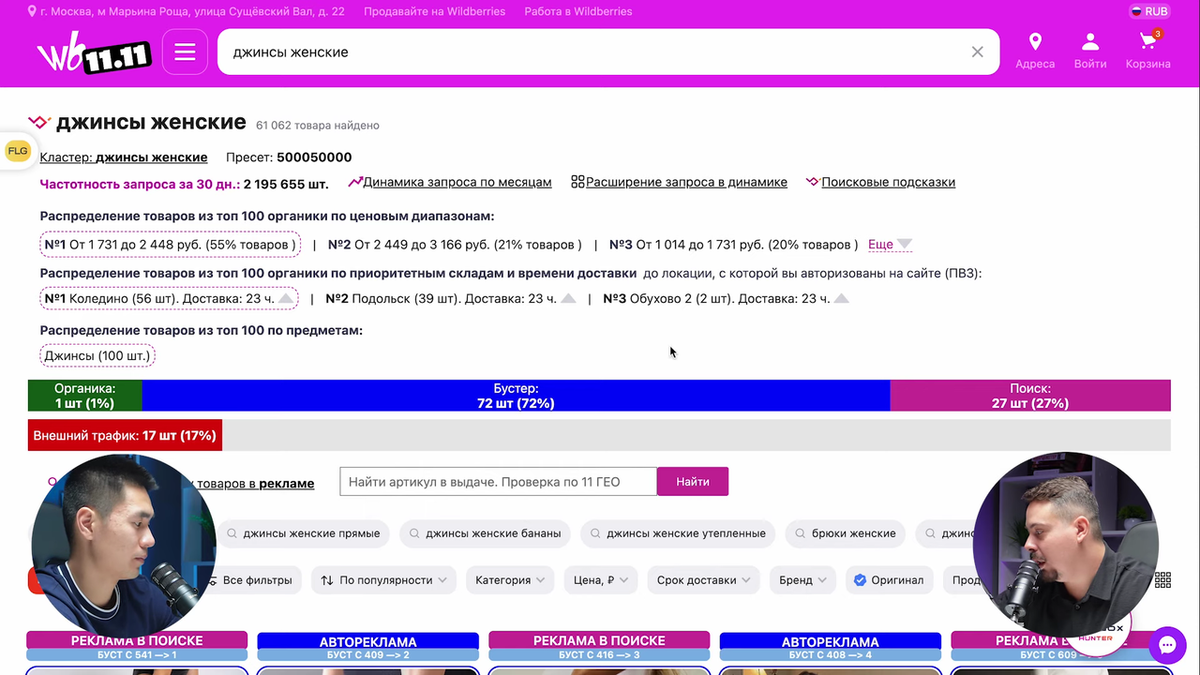Viewport: 1200px width, 675px height.
Task: Click the yellow FLG extension badge
Action: tap(17, 151)
